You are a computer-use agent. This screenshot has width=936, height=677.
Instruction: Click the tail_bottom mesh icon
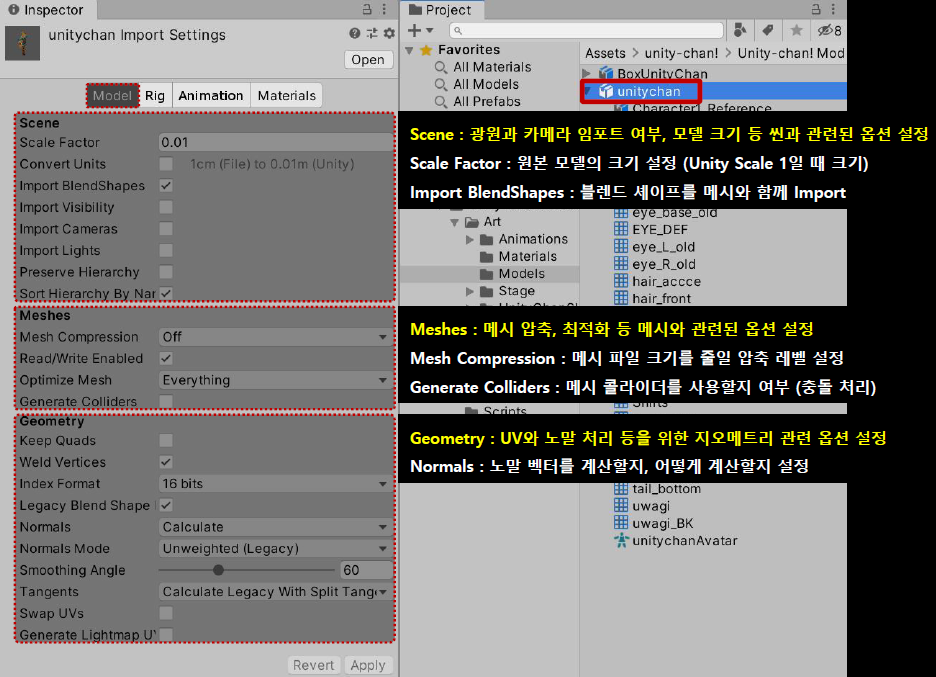tap(621, 488)
